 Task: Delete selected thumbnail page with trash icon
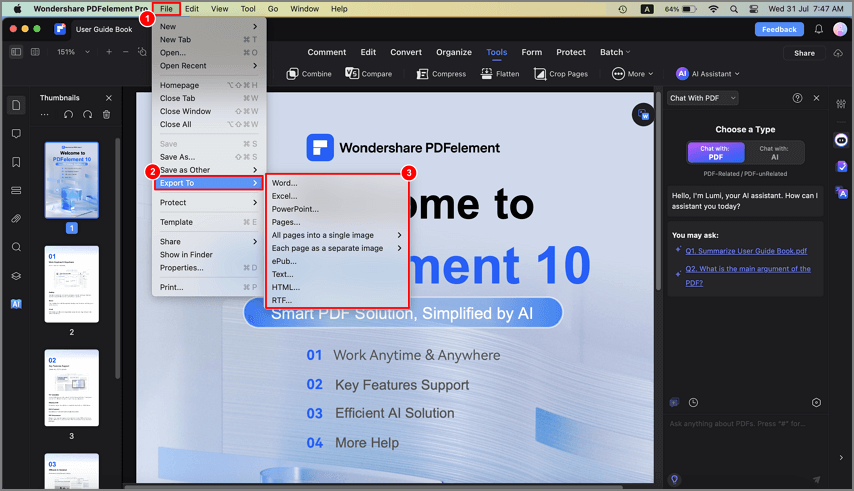(107, 114)
